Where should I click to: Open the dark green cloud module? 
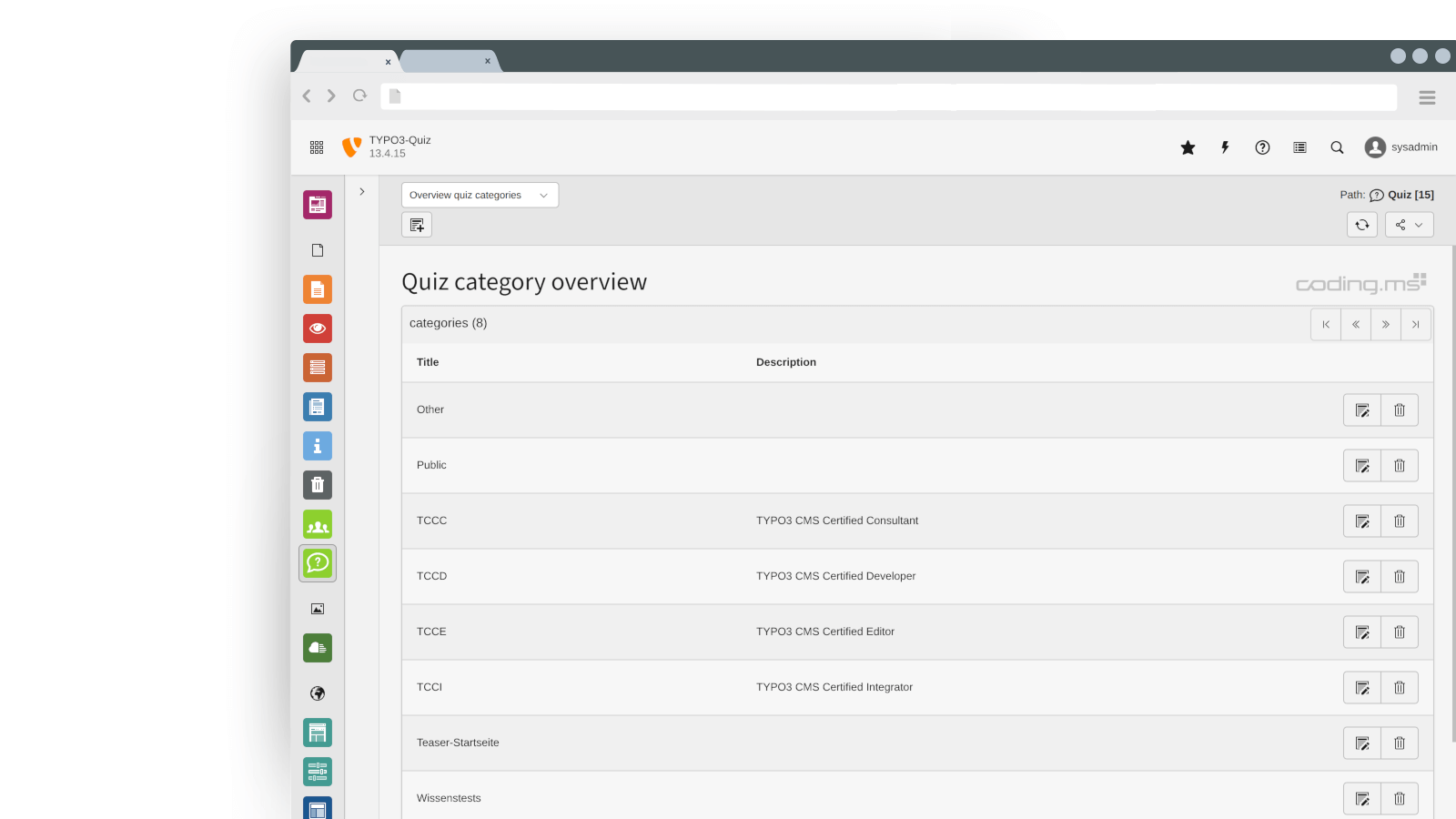318,648
